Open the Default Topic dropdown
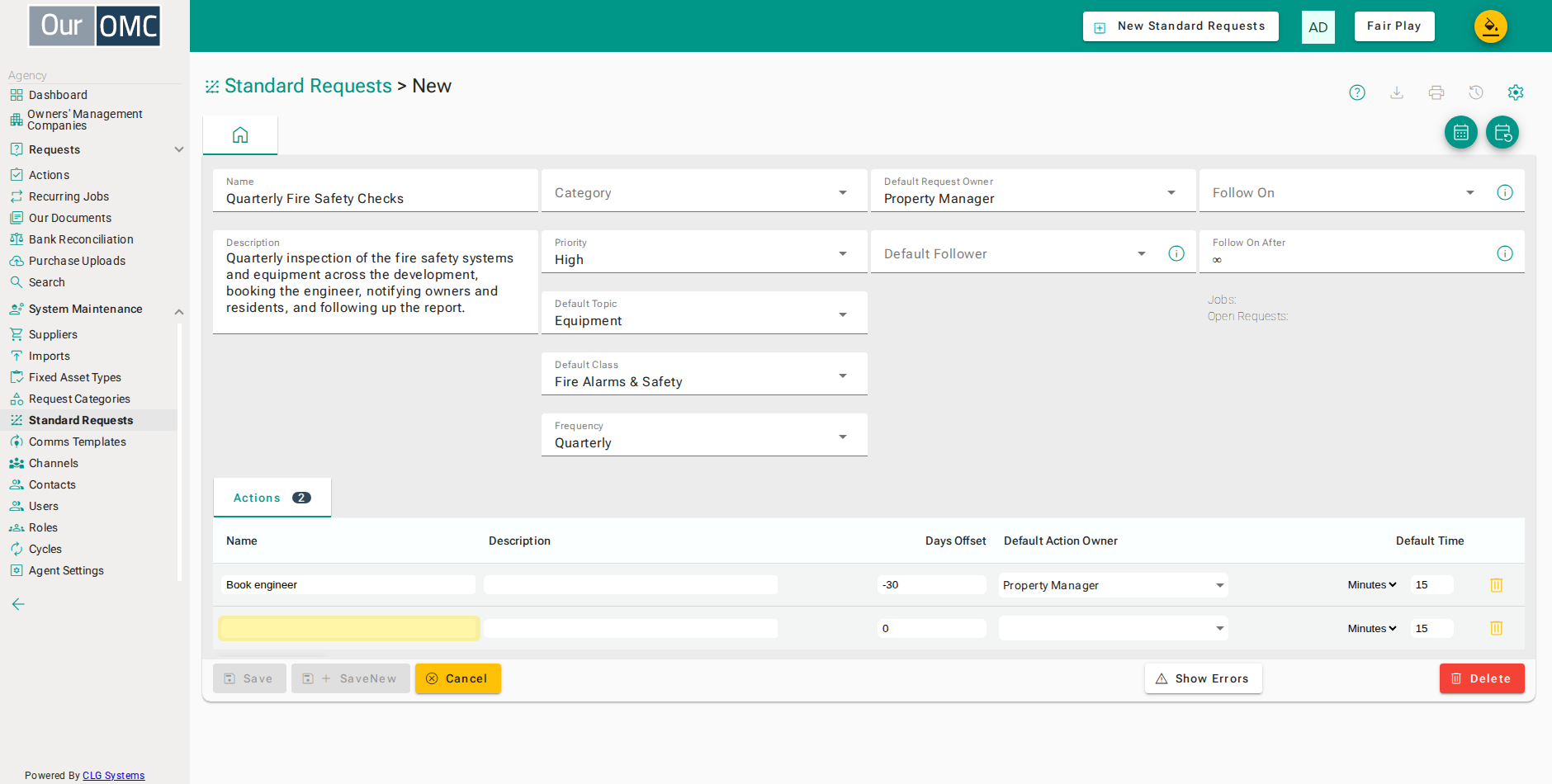This screenshot has width=1552, height=784. (x=704, y=314)
